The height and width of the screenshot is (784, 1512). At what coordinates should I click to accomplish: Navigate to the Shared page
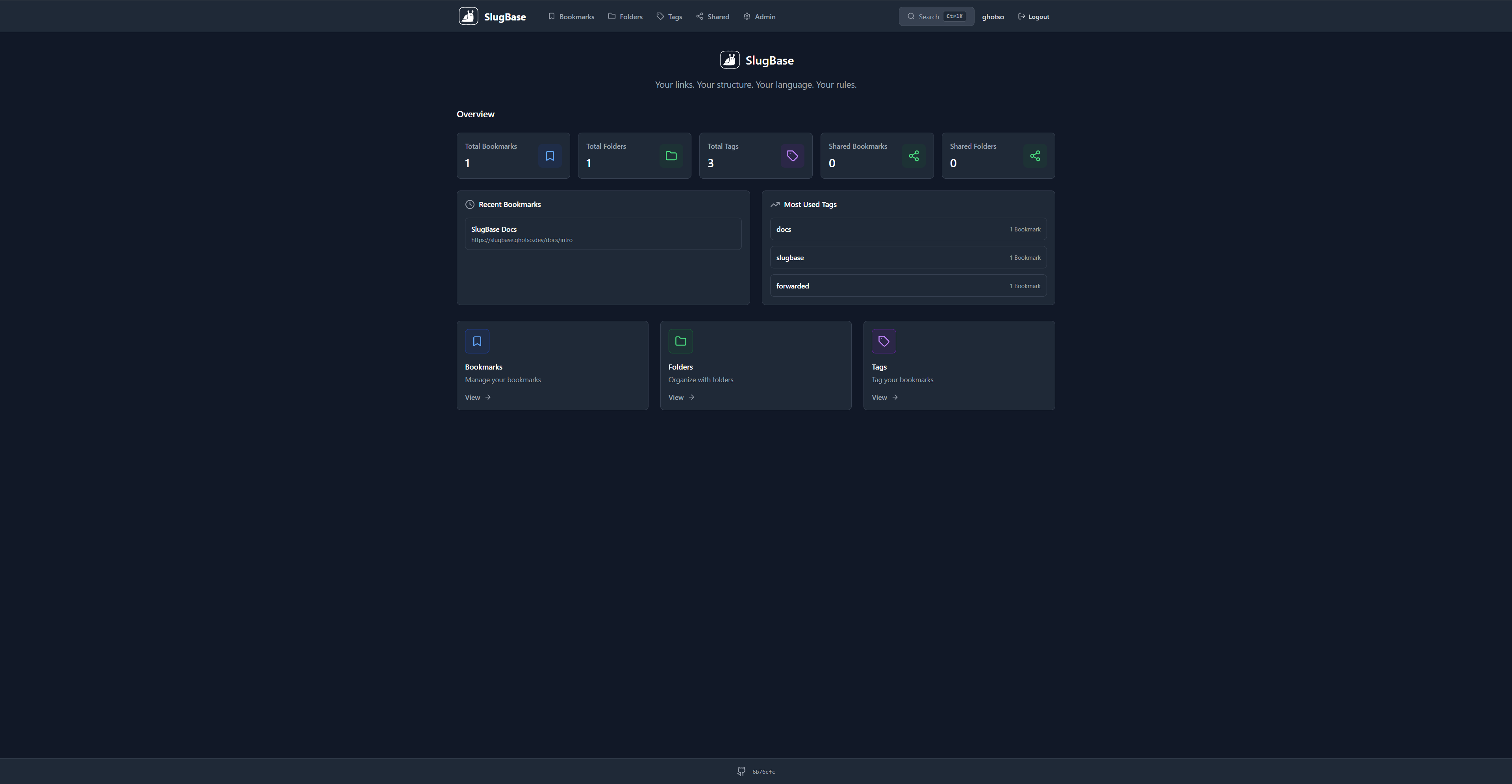(712, 17)
